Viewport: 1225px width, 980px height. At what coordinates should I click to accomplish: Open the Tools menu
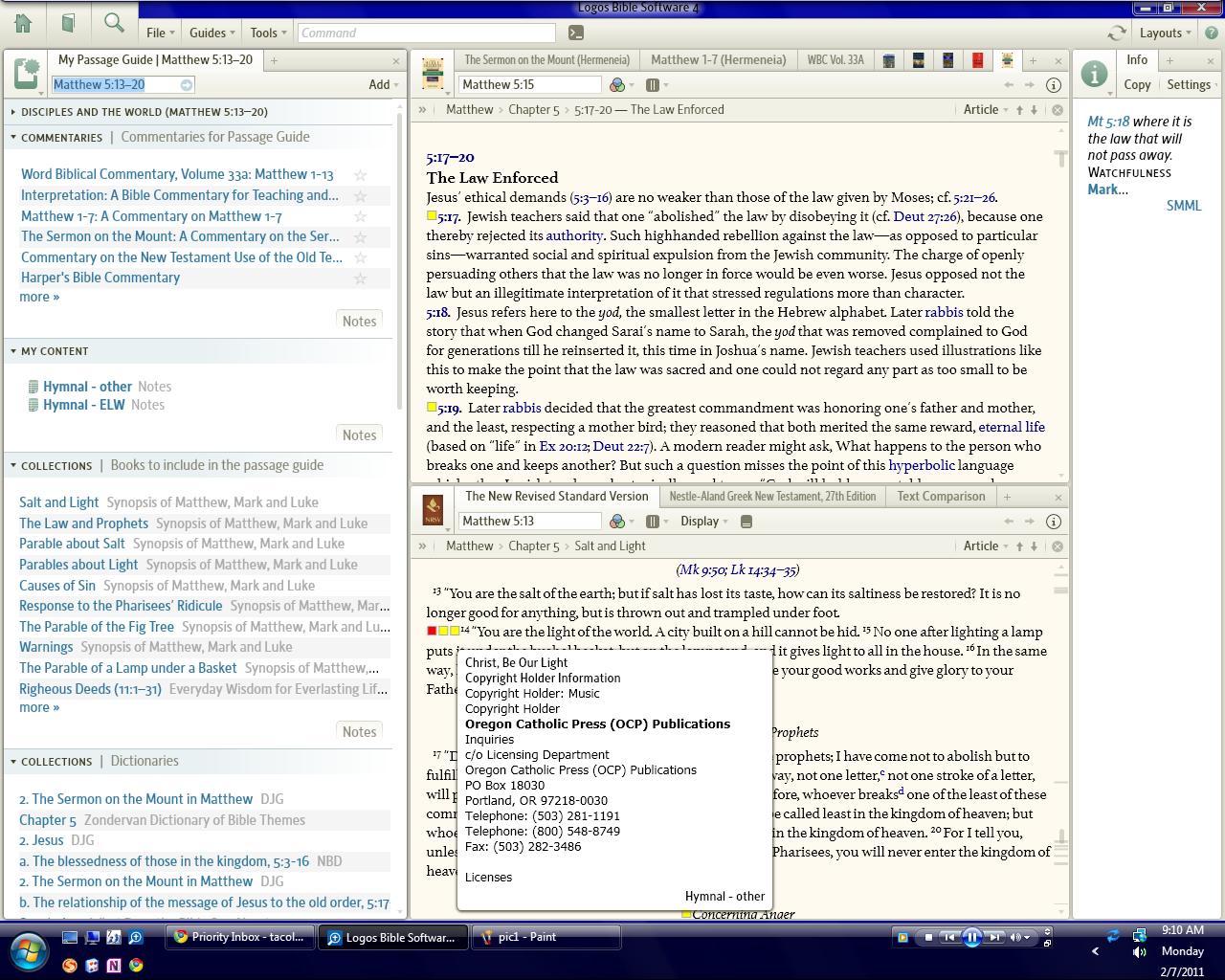[x=268, y=33]
